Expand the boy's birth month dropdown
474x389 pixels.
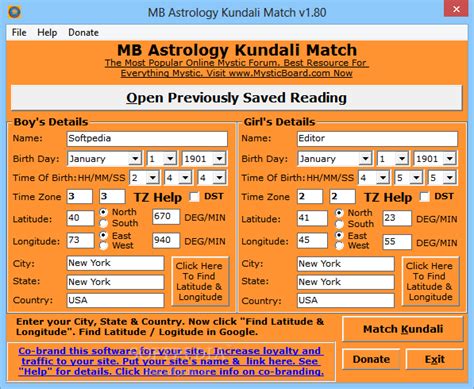click(x=135, y=159)
